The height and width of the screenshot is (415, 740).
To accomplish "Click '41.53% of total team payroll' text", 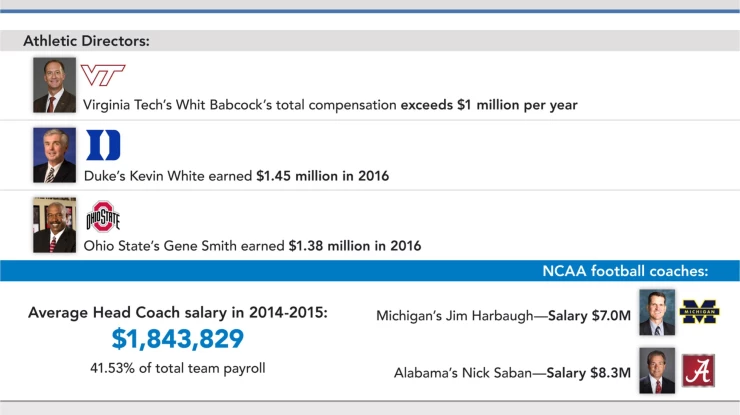I will coord(177,368).
